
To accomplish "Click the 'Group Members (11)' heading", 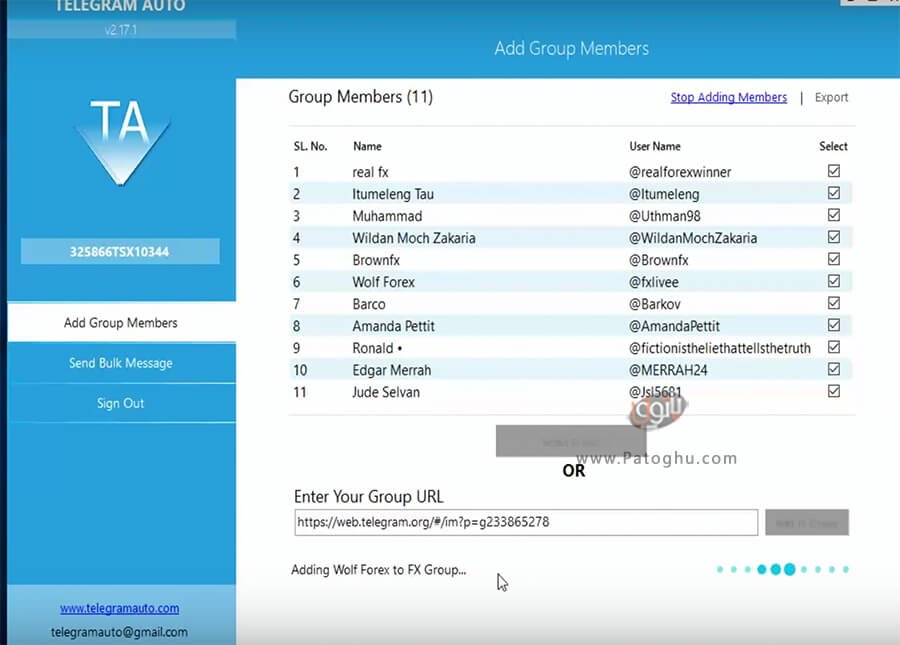I will coord(360,97).
